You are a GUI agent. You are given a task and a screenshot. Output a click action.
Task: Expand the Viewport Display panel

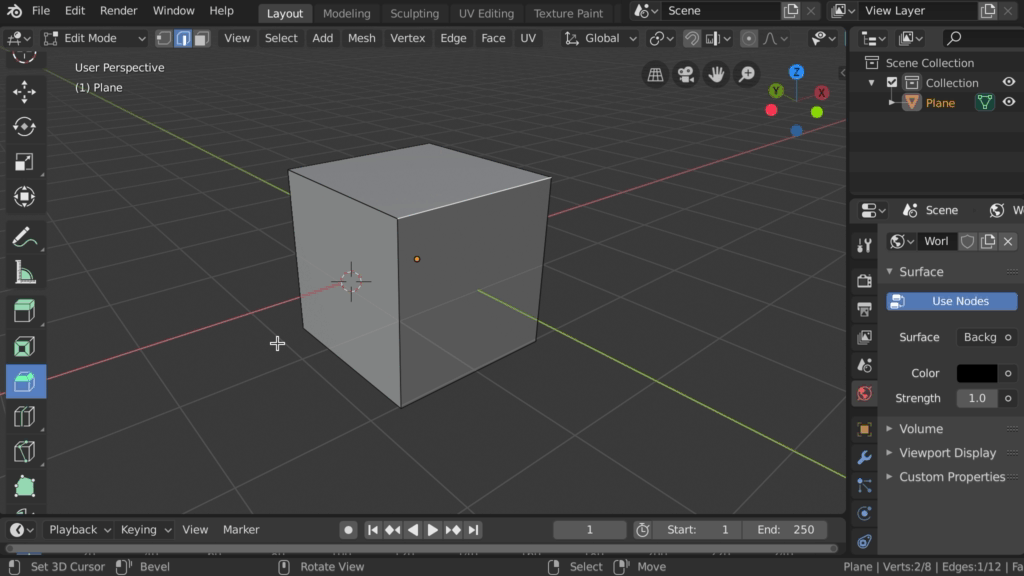pyautogui.click(x=946, y=453)
